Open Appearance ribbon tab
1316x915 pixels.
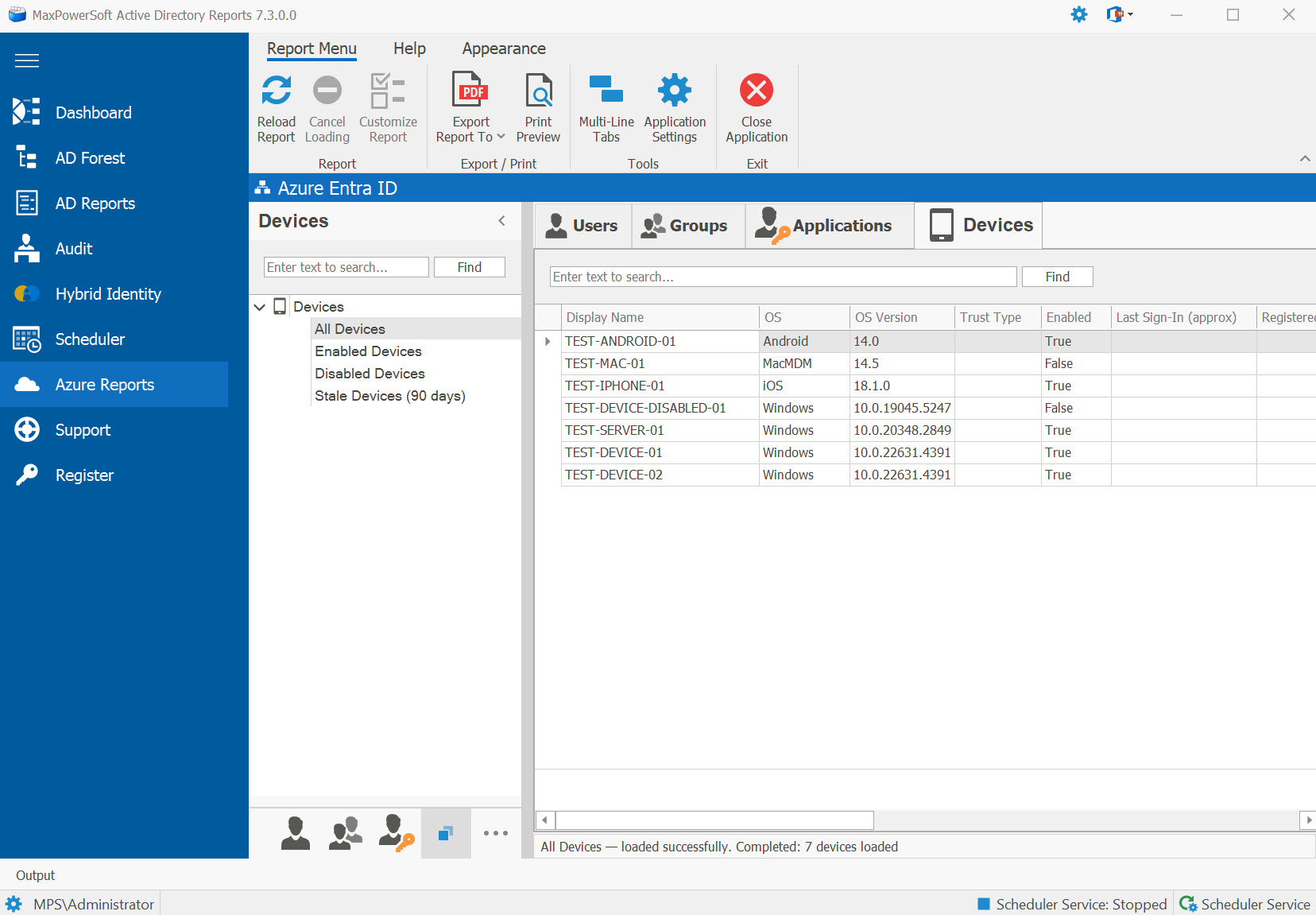coord(504,48)
